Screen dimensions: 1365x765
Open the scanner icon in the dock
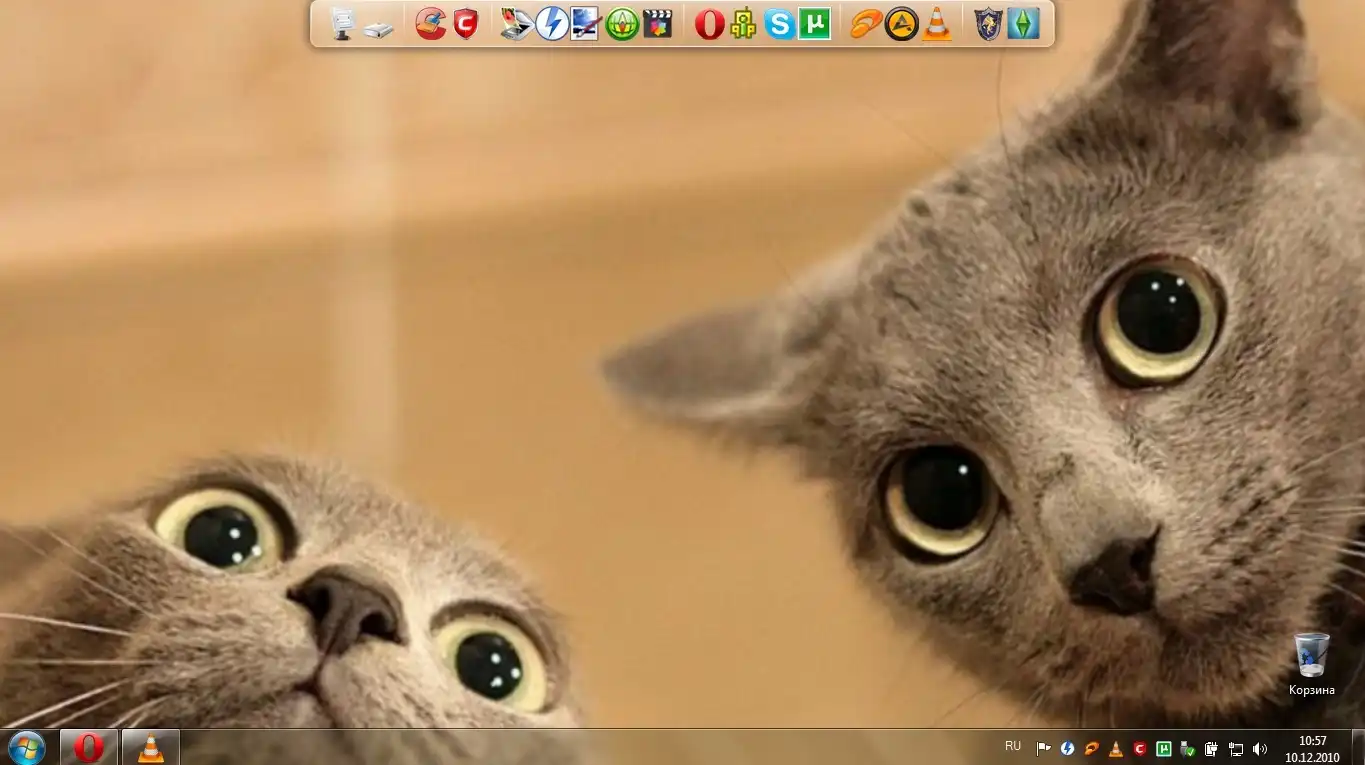[x=516, y=24]
